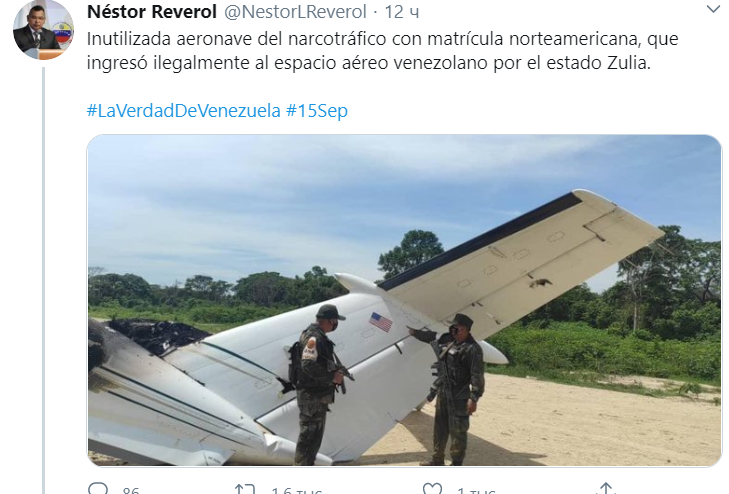The height and width of the screenshot is (494, 729).
Task: Expand the tweet options chevron menu
Action: [x=713, y=9]
